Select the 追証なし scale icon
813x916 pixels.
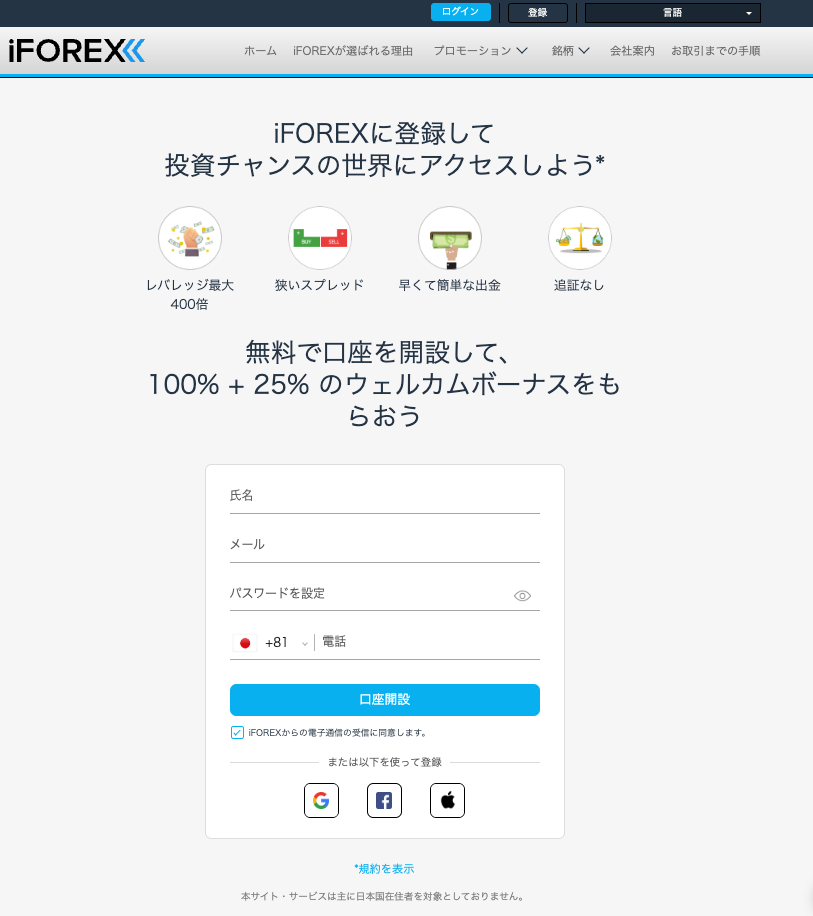point(580,238)
